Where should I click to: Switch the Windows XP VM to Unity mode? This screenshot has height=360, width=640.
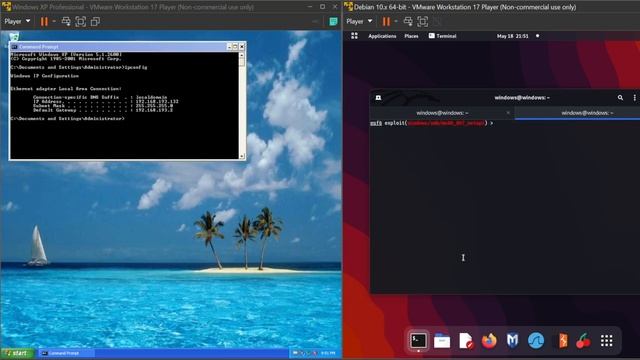(95, 21)
